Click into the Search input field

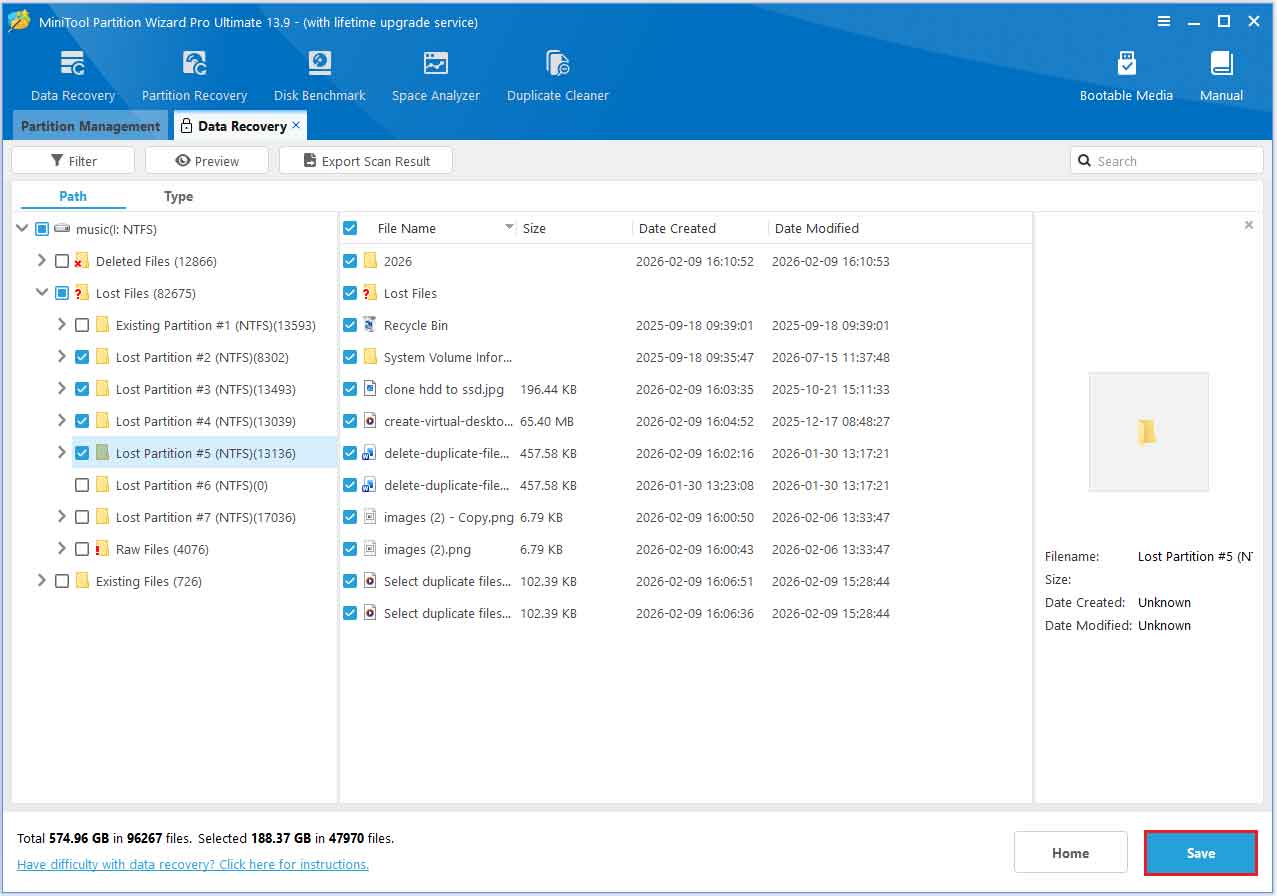click(x=1167, y=161)
